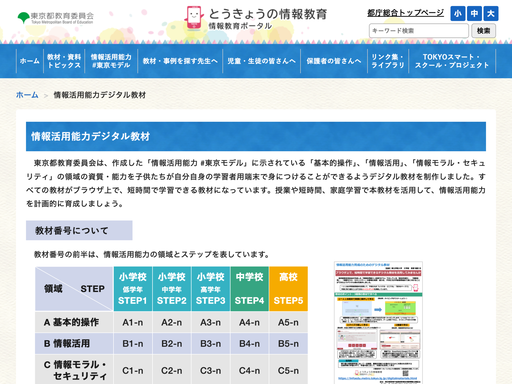The width and height of the screenshot is (512, 384).
Task: Click the B 情報活用 row label
Action: pos(74,343)
